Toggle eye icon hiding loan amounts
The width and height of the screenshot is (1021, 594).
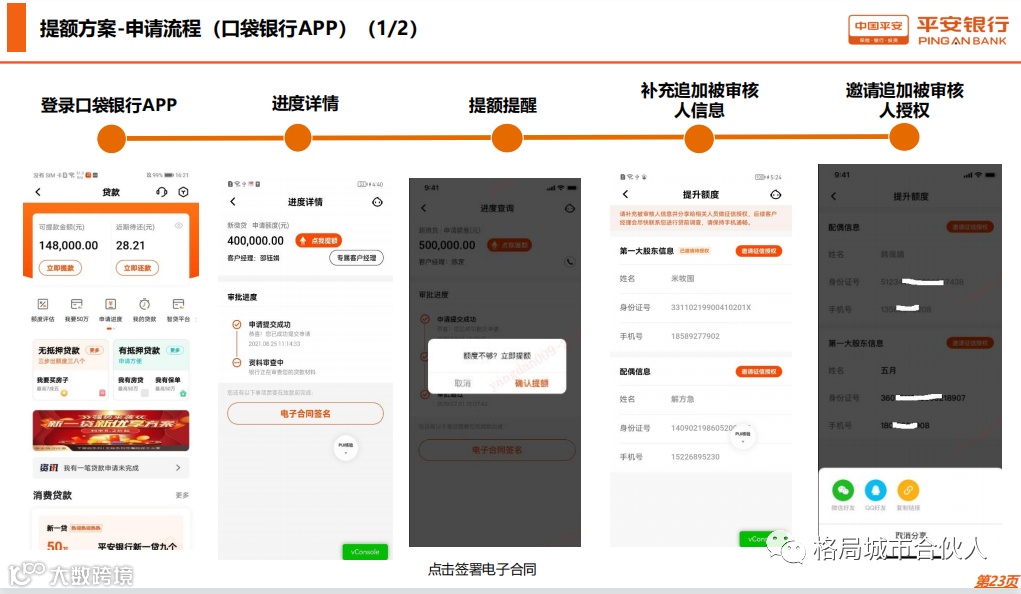pyautogui.click(x=178, y=226)
